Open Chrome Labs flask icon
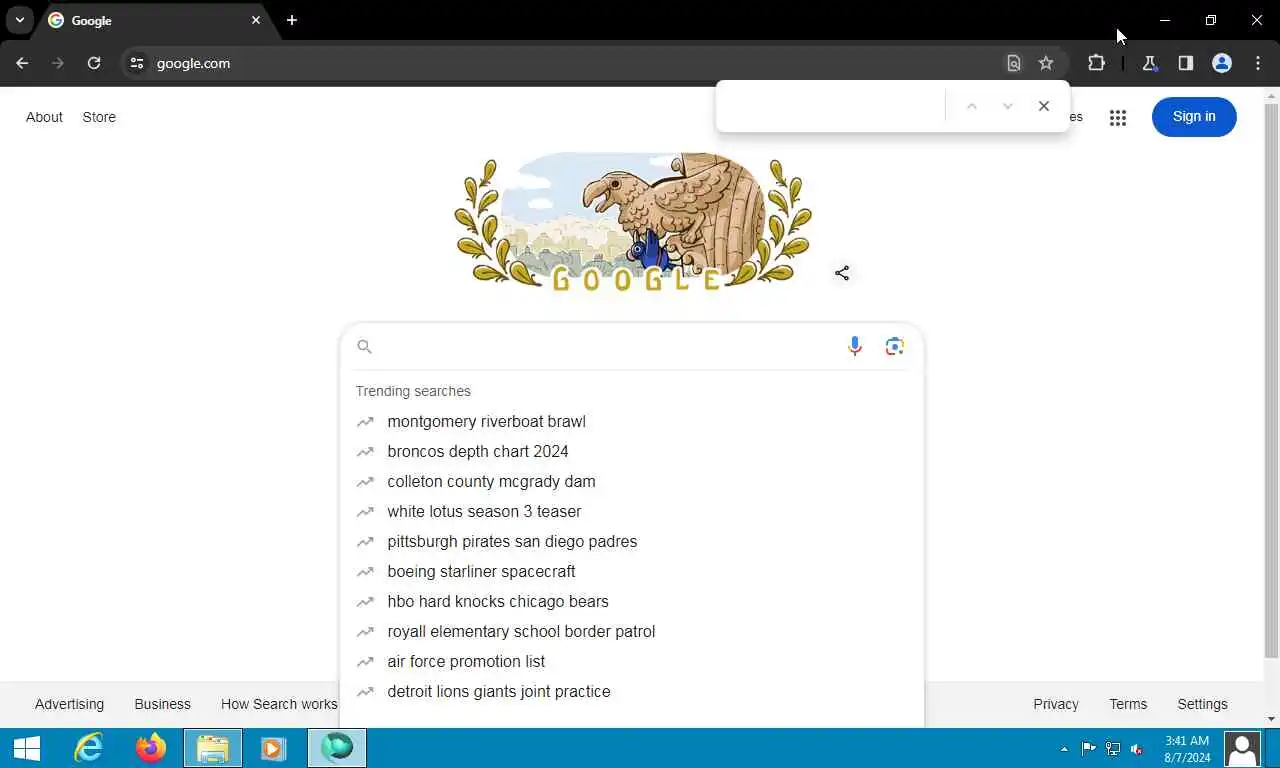Screen dimensions: 1280x768 coord(1149,63)
